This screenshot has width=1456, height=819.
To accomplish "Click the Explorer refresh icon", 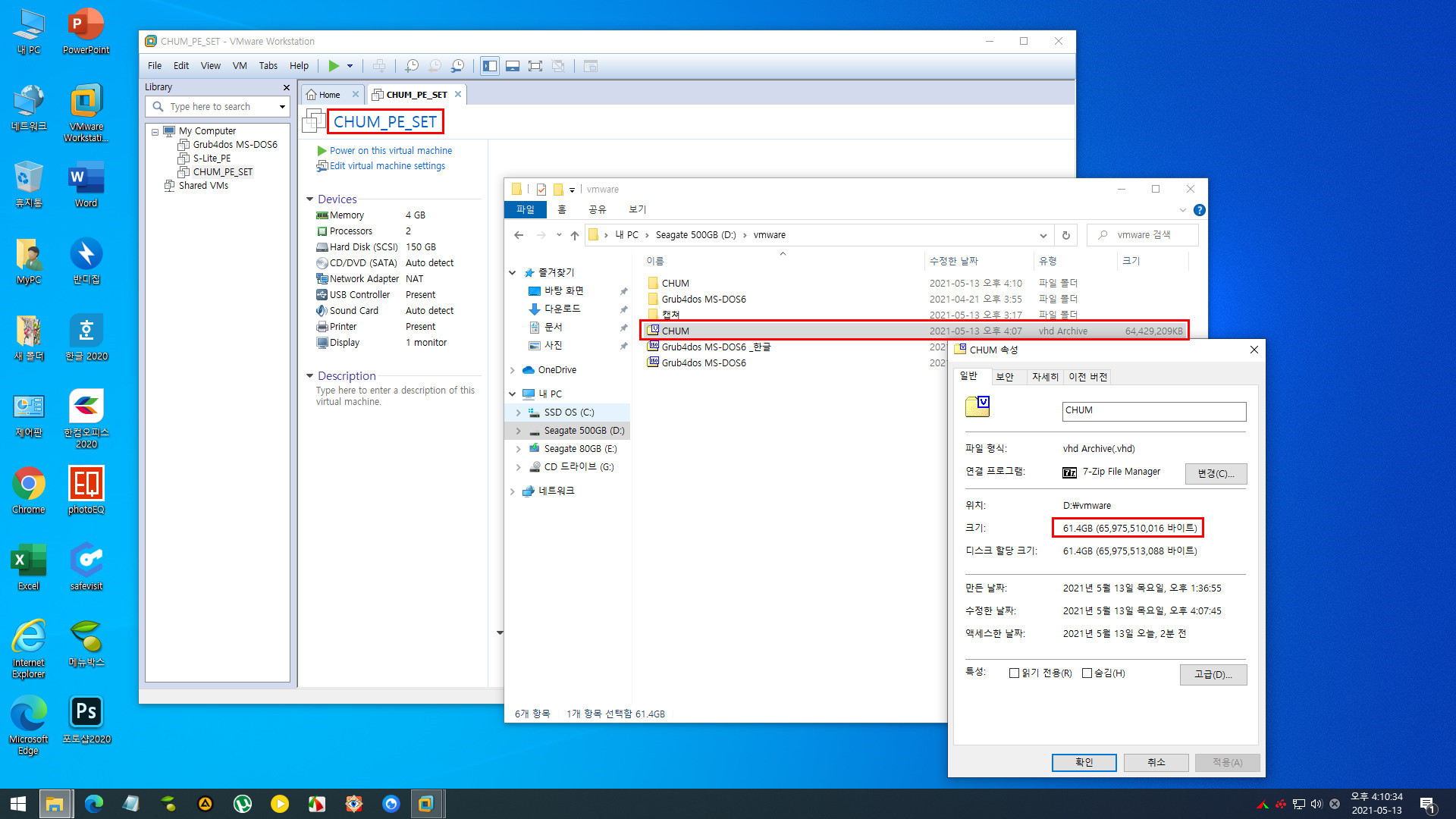I will [x=1066, y=235].
